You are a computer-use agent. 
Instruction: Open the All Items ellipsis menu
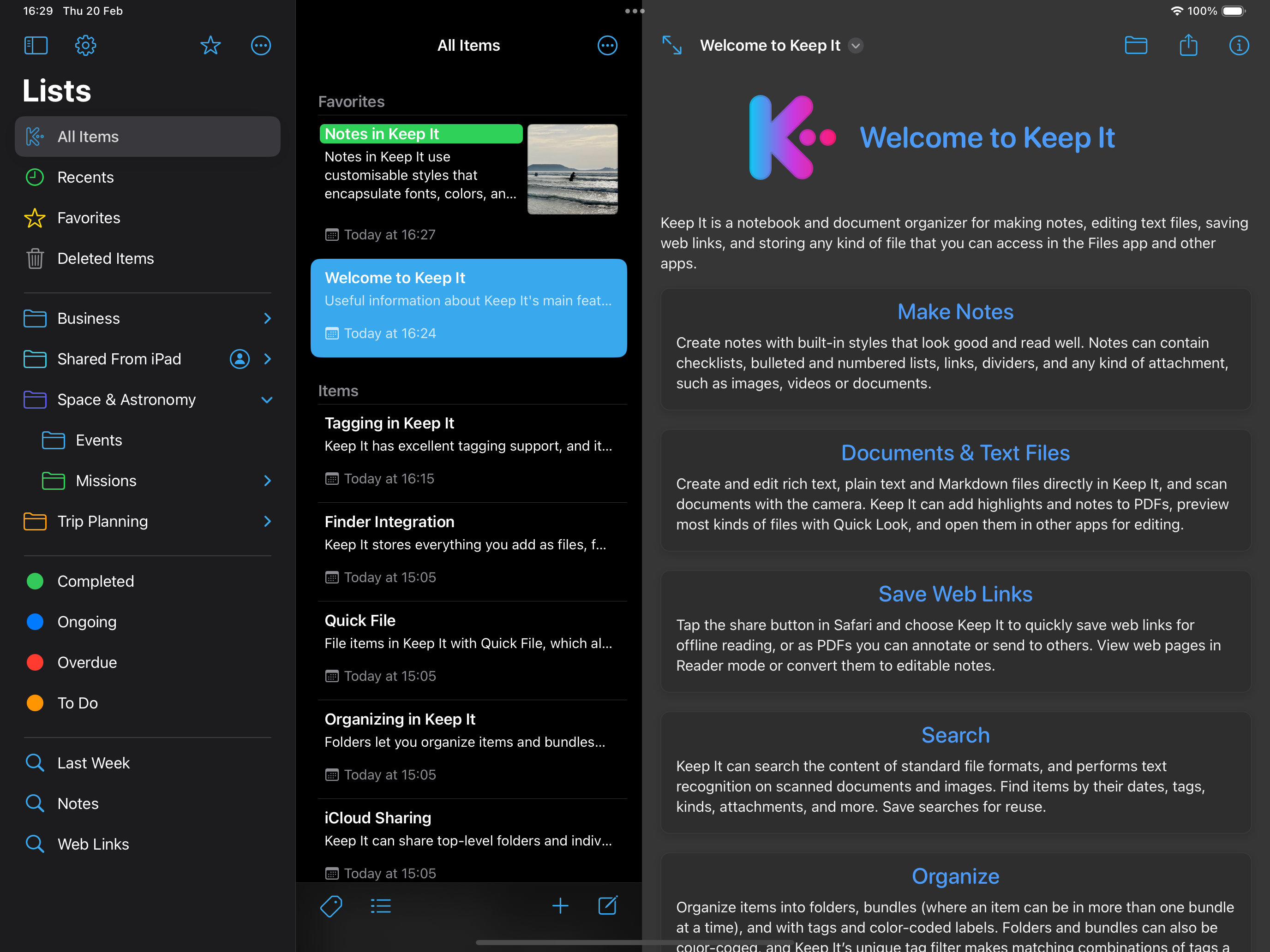tap(607, 45)
